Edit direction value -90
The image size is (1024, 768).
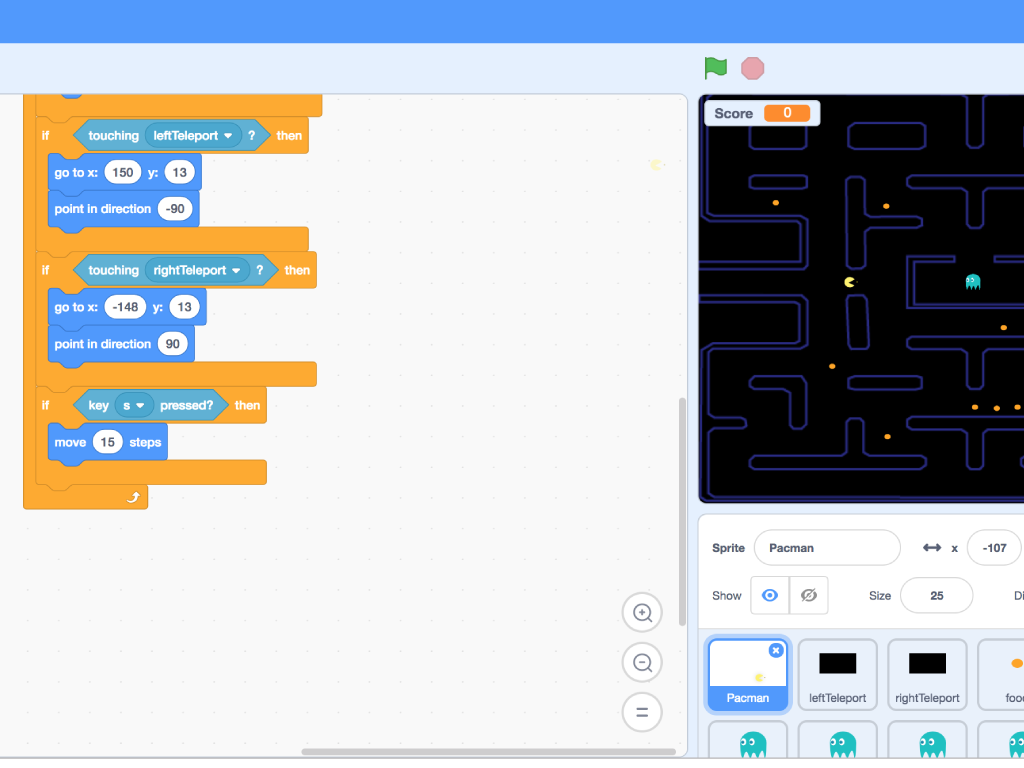(175, 209)
